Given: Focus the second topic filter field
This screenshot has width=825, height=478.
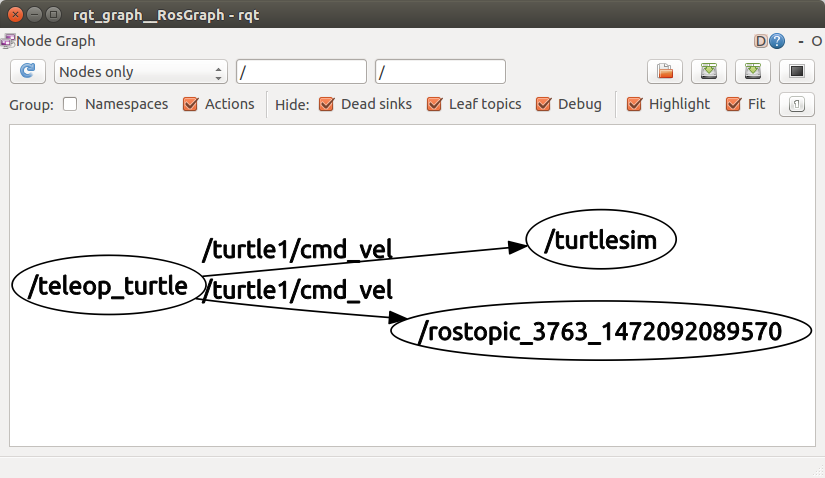Looking at the screenshot, I should pos(440,72).
